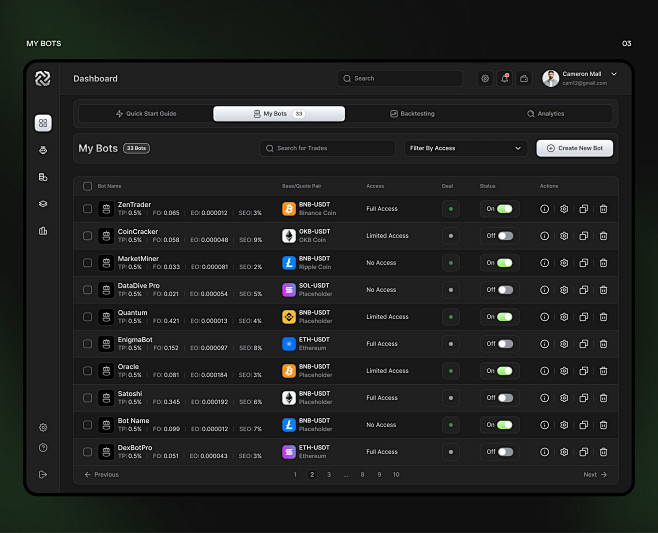The image size is (658, 533).
Task: Open the dashboard grid icon in sidebar
Action: pyautogui.click(x=43, y=123)
